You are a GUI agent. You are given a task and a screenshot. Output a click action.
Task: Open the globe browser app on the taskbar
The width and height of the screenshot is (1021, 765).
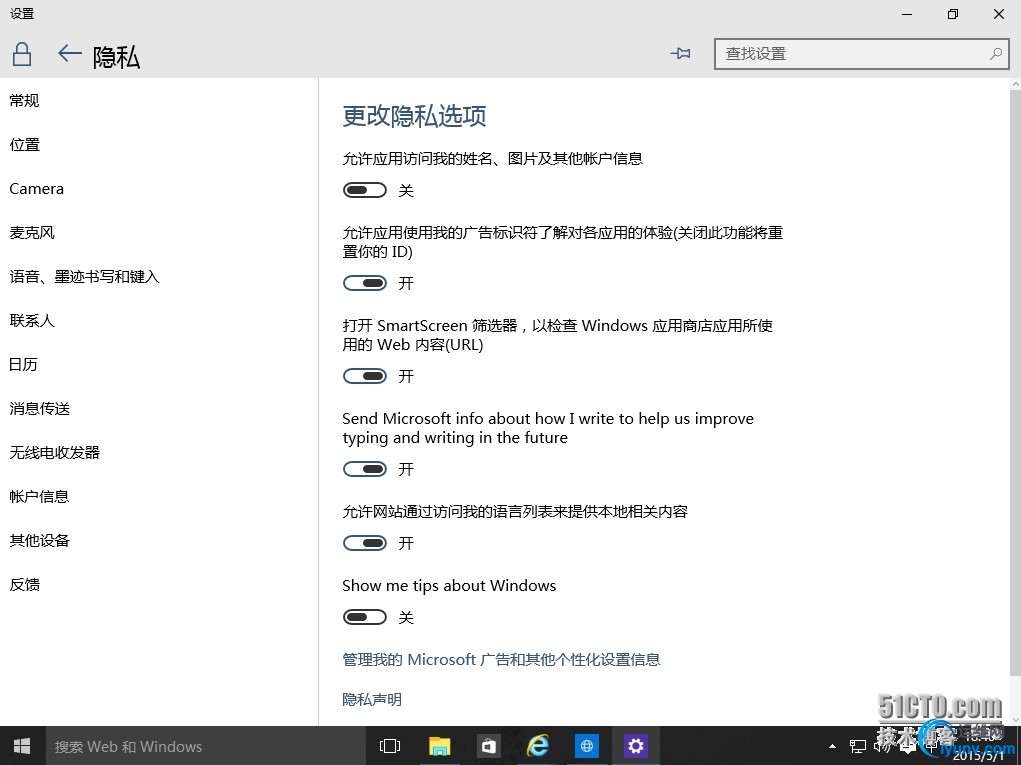click(587, 746)
